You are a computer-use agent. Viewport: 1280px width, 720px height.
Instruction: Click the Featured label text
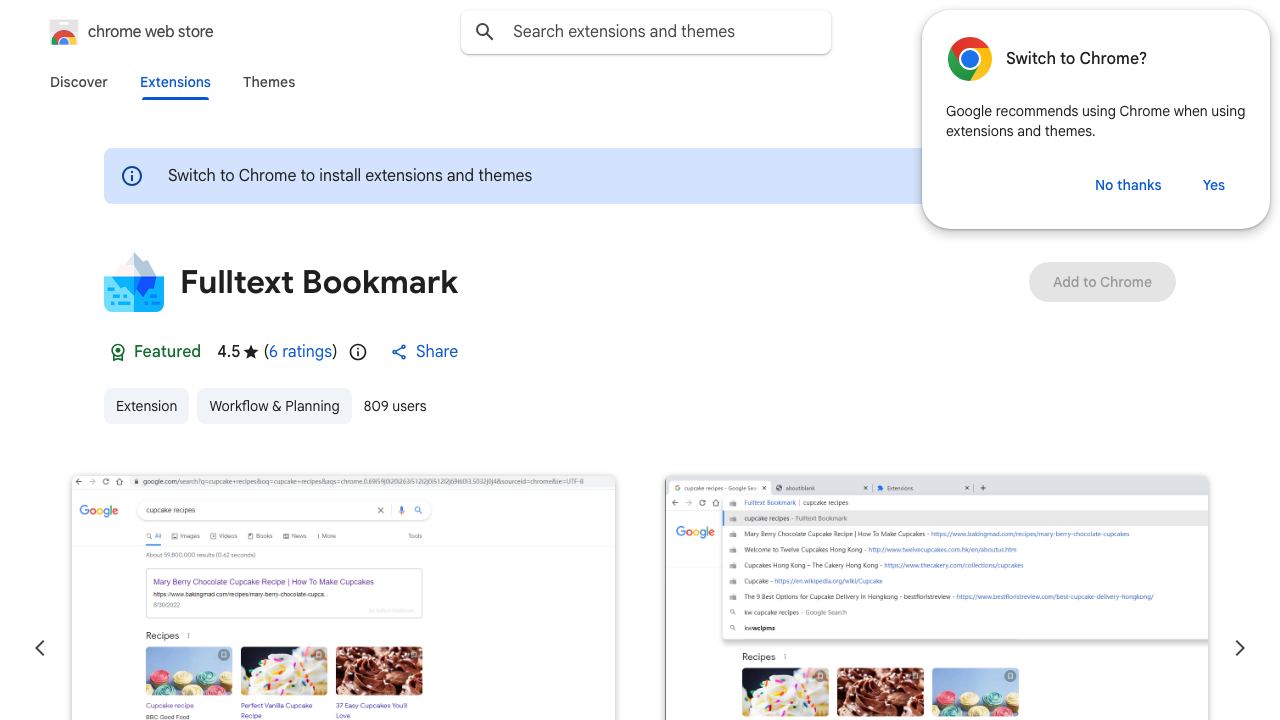coord(167,352)
